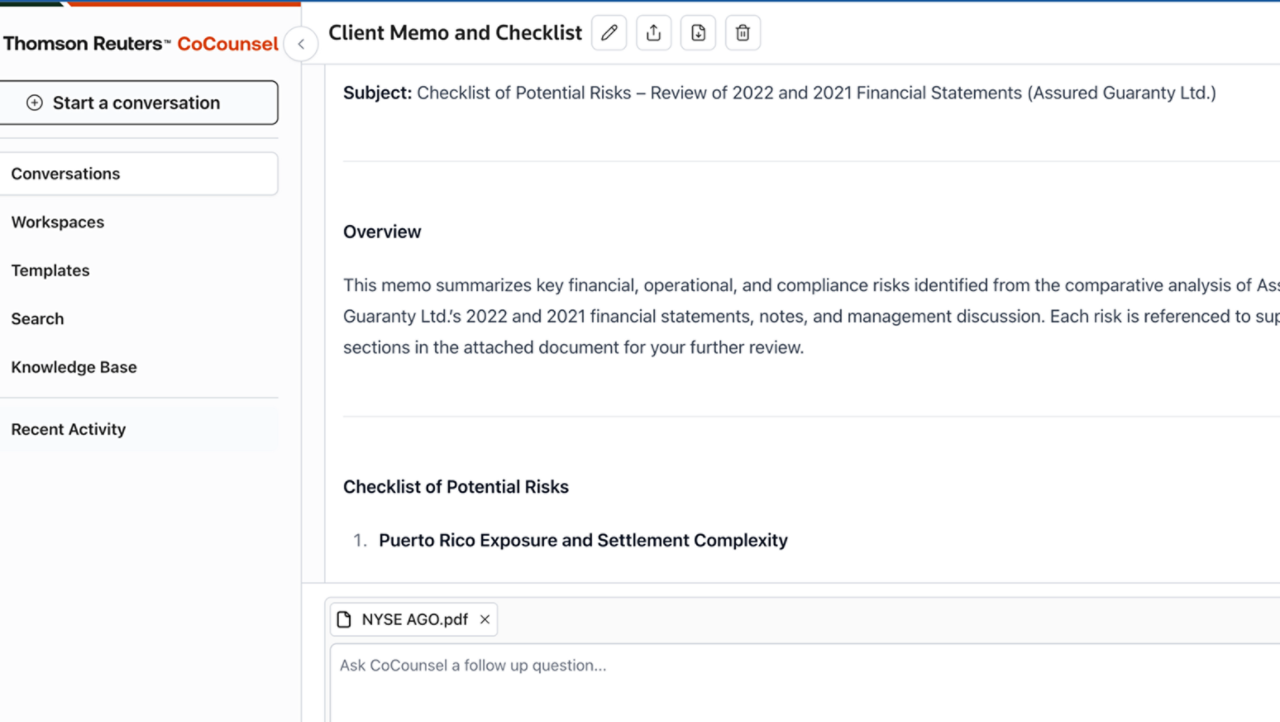This screenshot has height=722, width=1280.
Task: Click the NYSE AGO.pdf file chip
Action: (404, 620)
